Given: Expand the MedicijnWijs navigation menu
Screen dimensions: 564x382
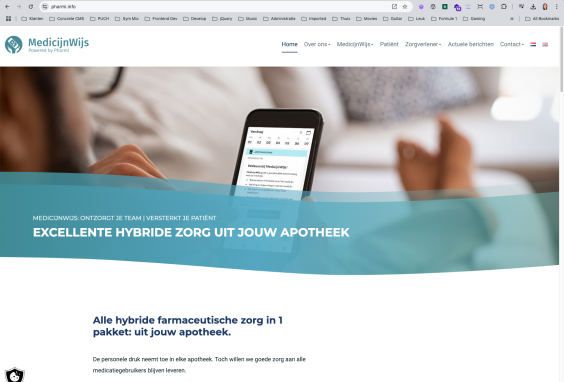Looking at the screenshot, I should pyautogui.click(x=355, y=44).
